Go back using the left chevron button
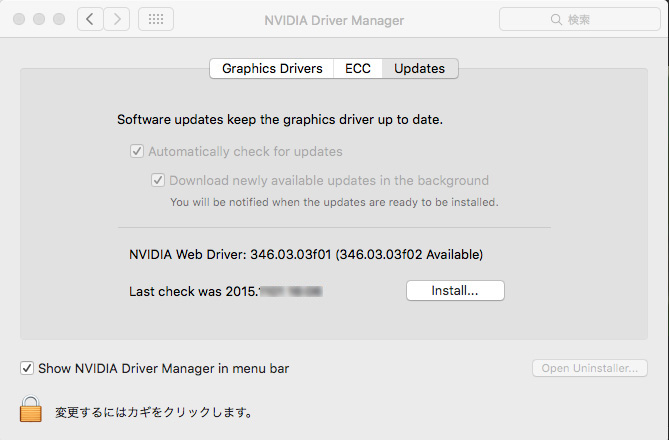The width and height of the screenshot is (669, 440). tap(90, 19)
